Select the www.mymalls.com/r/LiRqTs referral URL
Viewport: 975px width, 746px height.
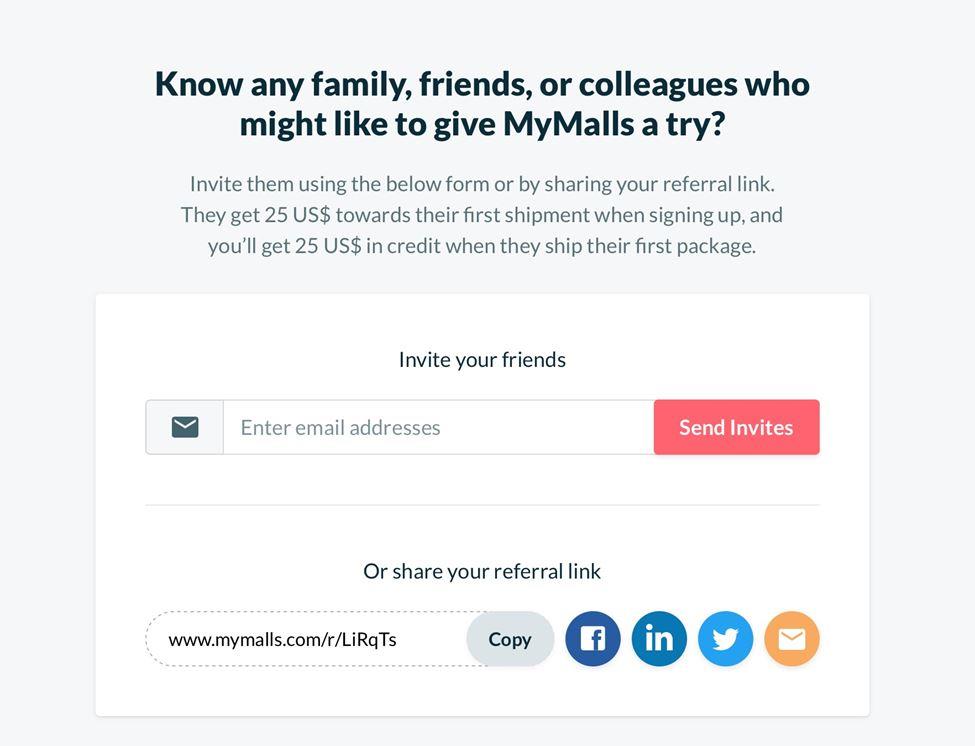coord(282,640)
